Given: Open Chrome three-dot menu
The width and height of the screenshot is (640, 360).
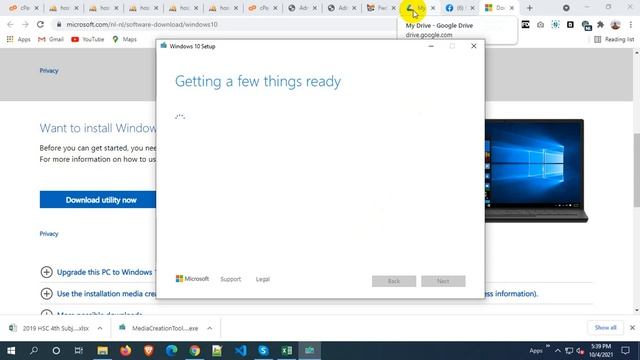Looking at the screenshot, I should coord(631,25).
